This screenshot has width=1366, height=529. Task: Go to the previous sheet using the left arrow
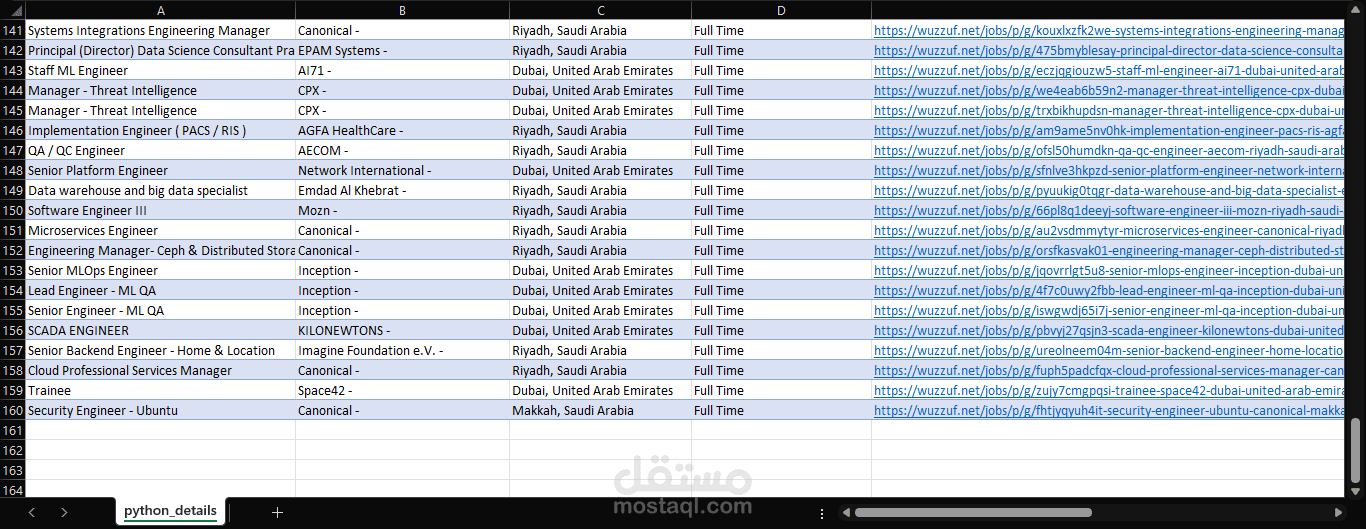coord(31,512)
